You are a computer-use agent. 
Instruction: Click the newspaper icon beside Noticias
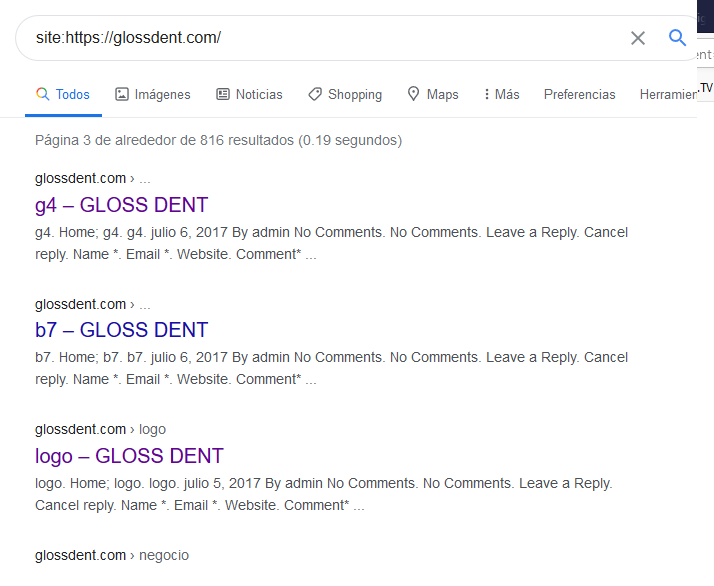(x=223, y=94)
